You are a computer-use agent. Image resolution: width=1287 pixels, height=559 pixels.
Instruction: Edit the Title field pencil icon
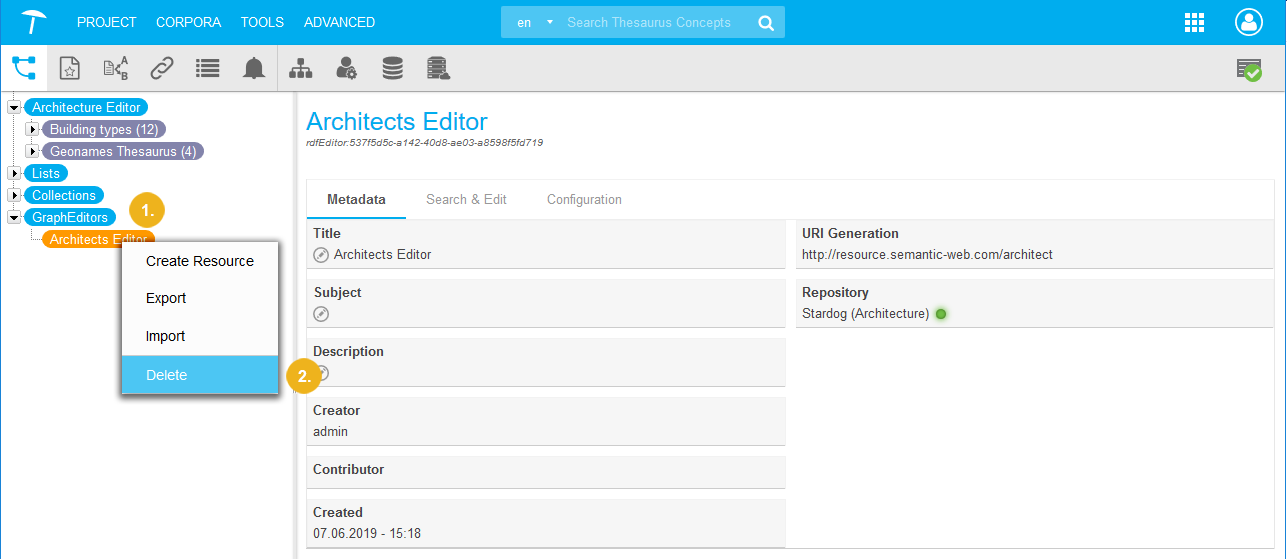(321, 255)
